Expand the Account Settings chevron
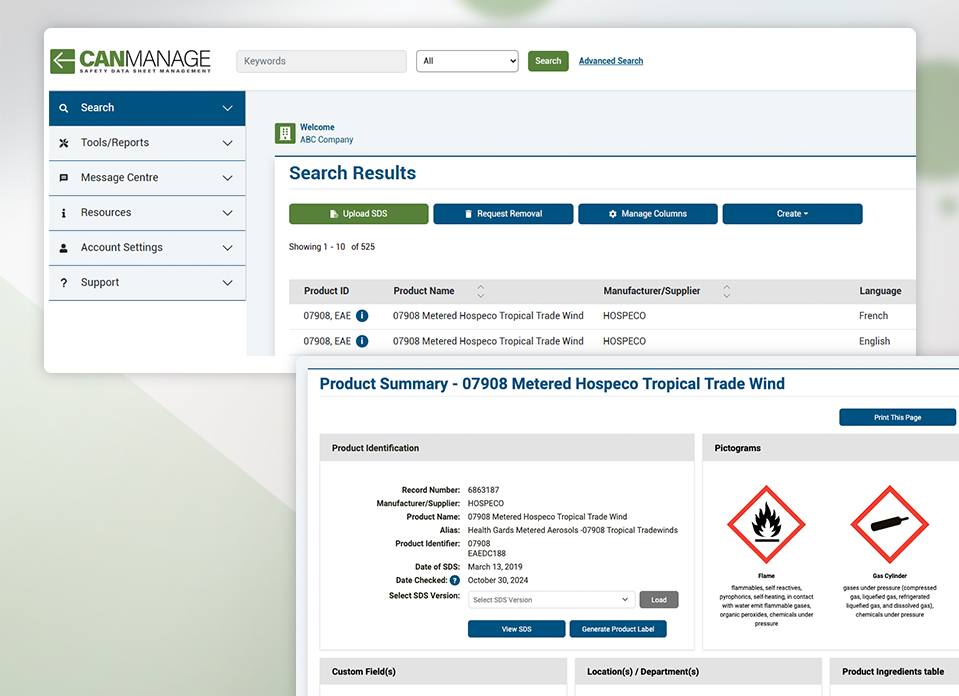The width and height of the screenshot is (959, 696). point(228,248)
